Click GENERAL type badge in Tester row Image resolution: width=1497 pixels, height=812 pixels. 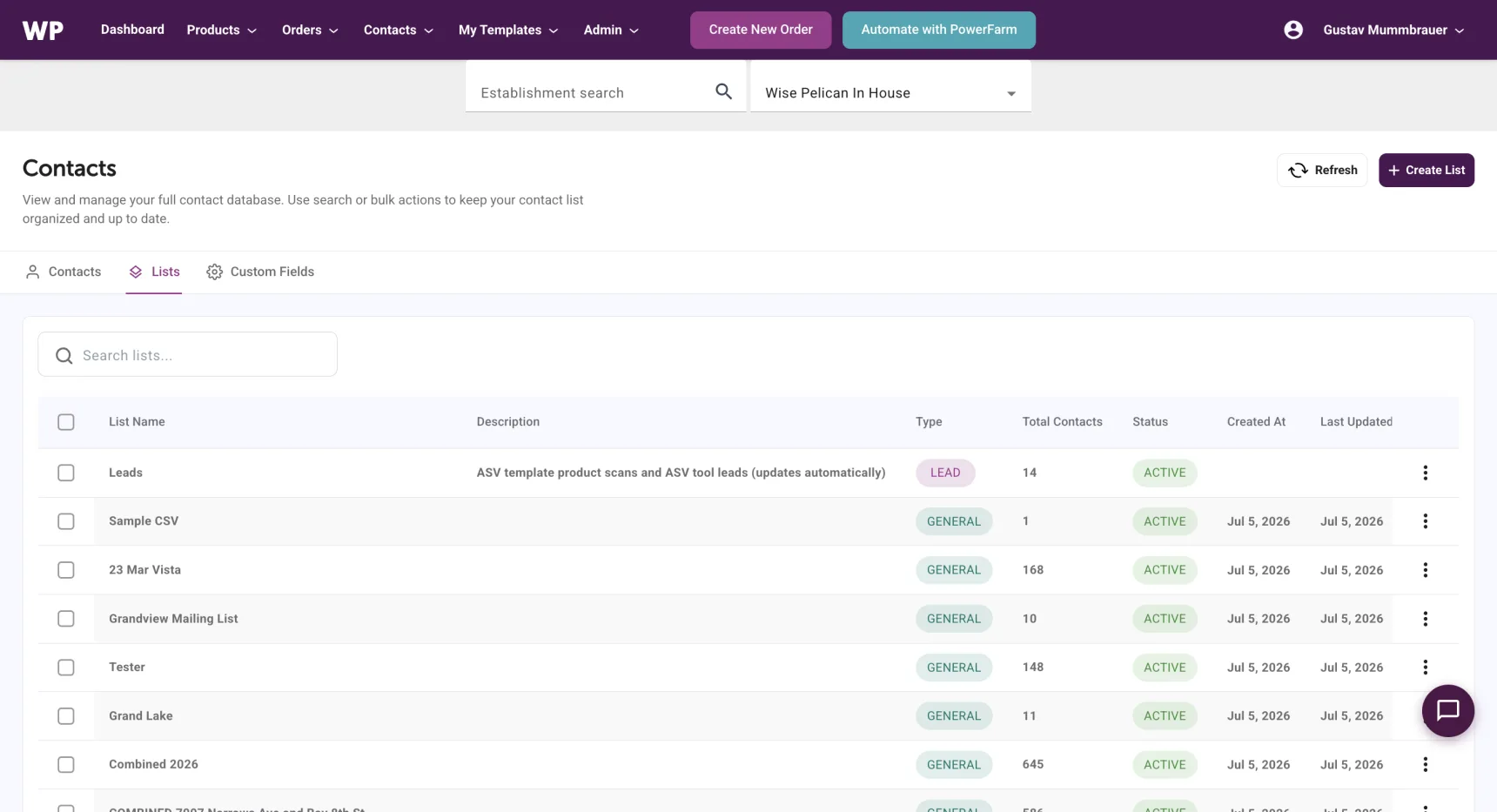pyautogui.click(x=954, y=668)
